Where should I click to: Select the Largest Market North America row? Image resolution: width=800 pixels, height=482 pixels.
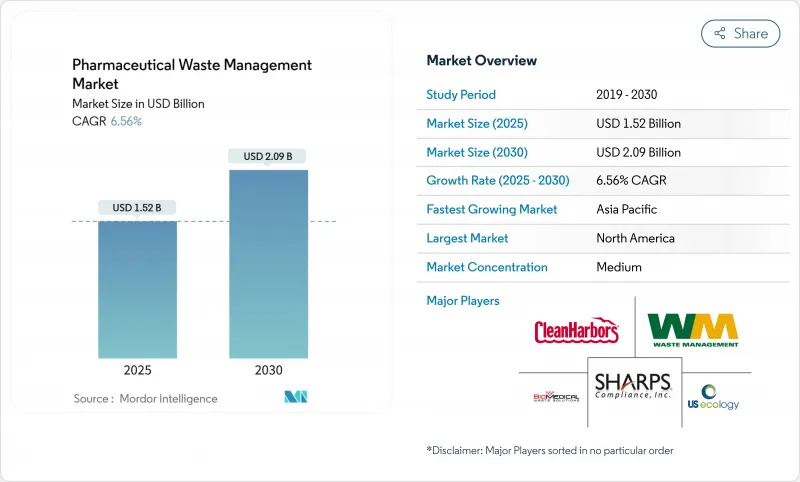[x=607, y=238]
